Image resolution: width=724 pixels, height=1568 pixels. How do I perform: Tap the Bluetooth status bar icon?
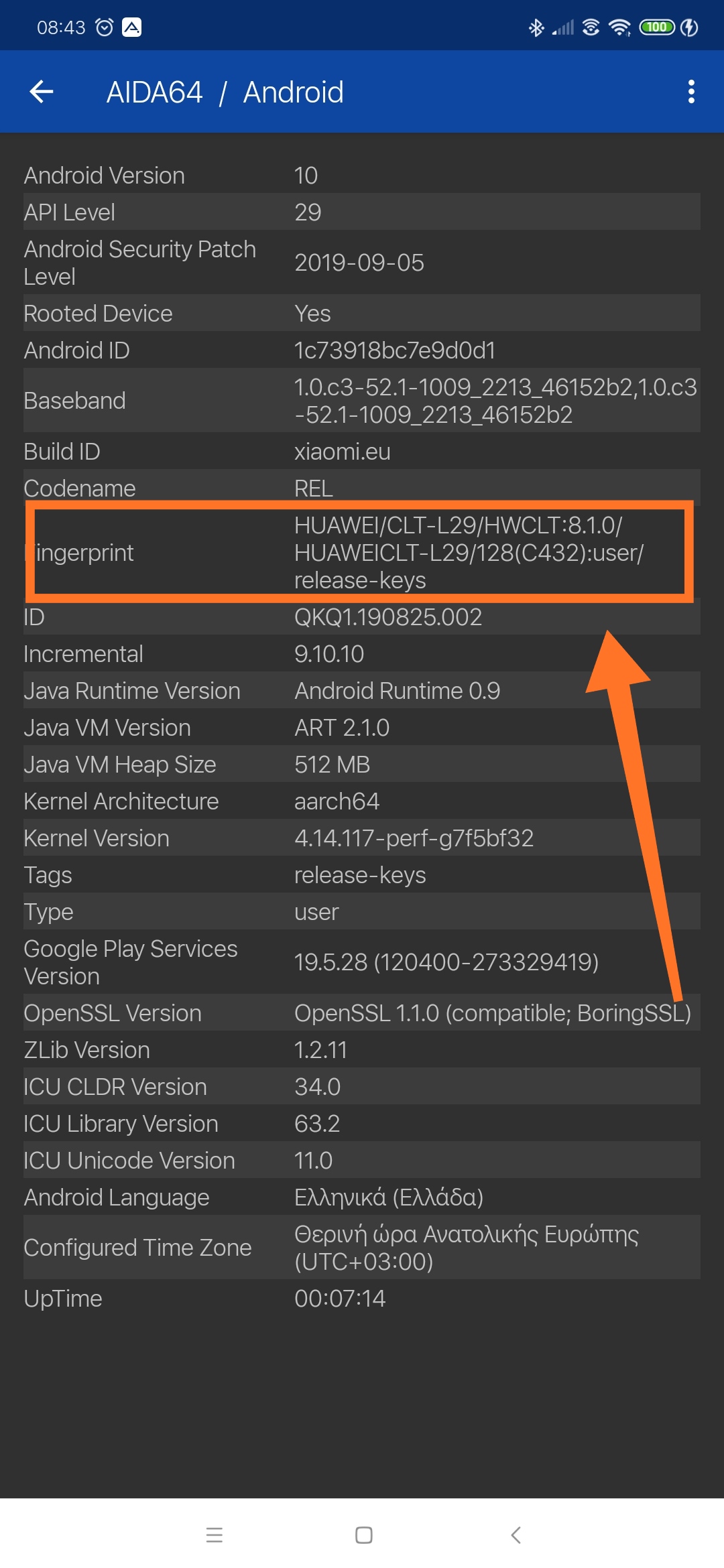click(536, 27)
